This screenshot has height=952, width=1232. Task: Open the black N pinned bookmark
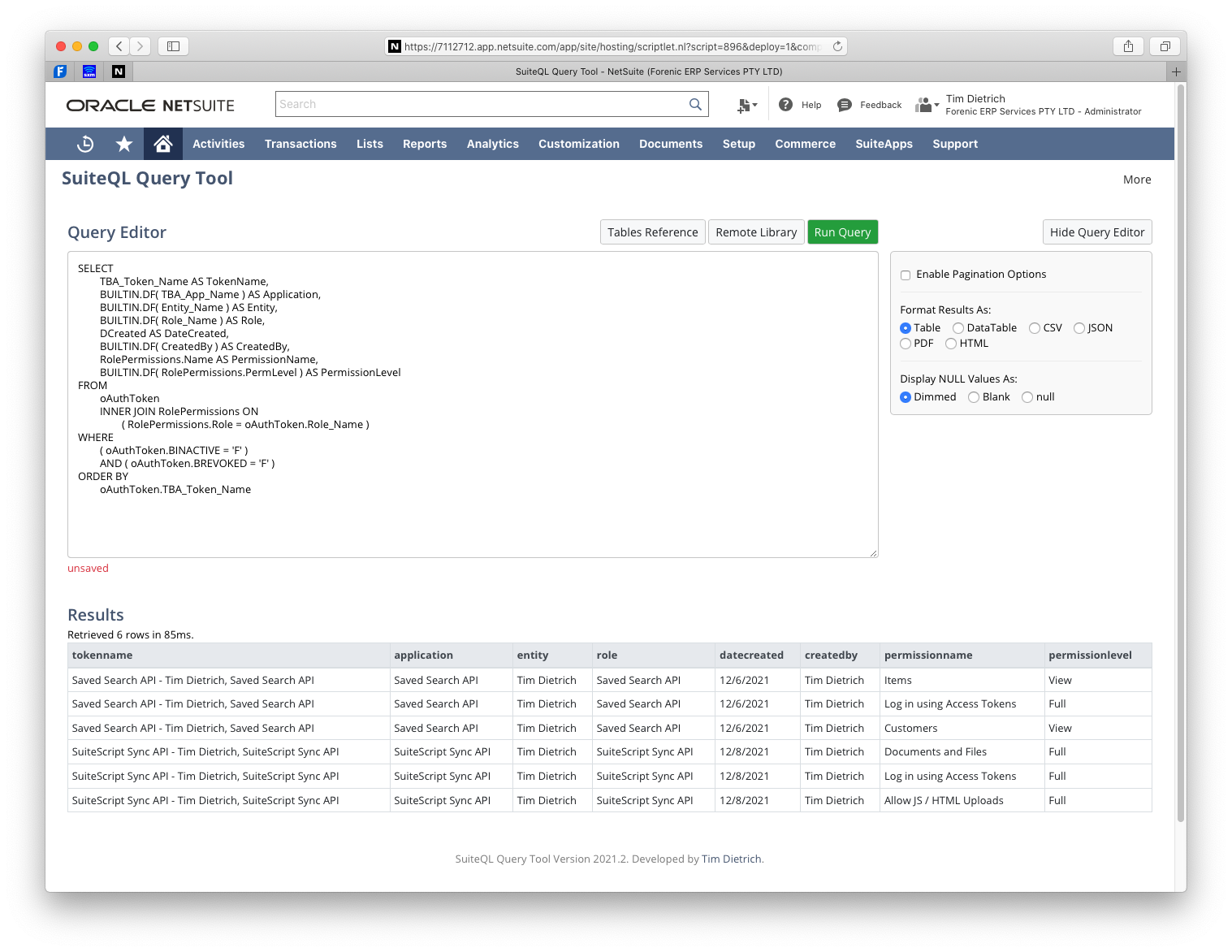click(x=119, y=71)
